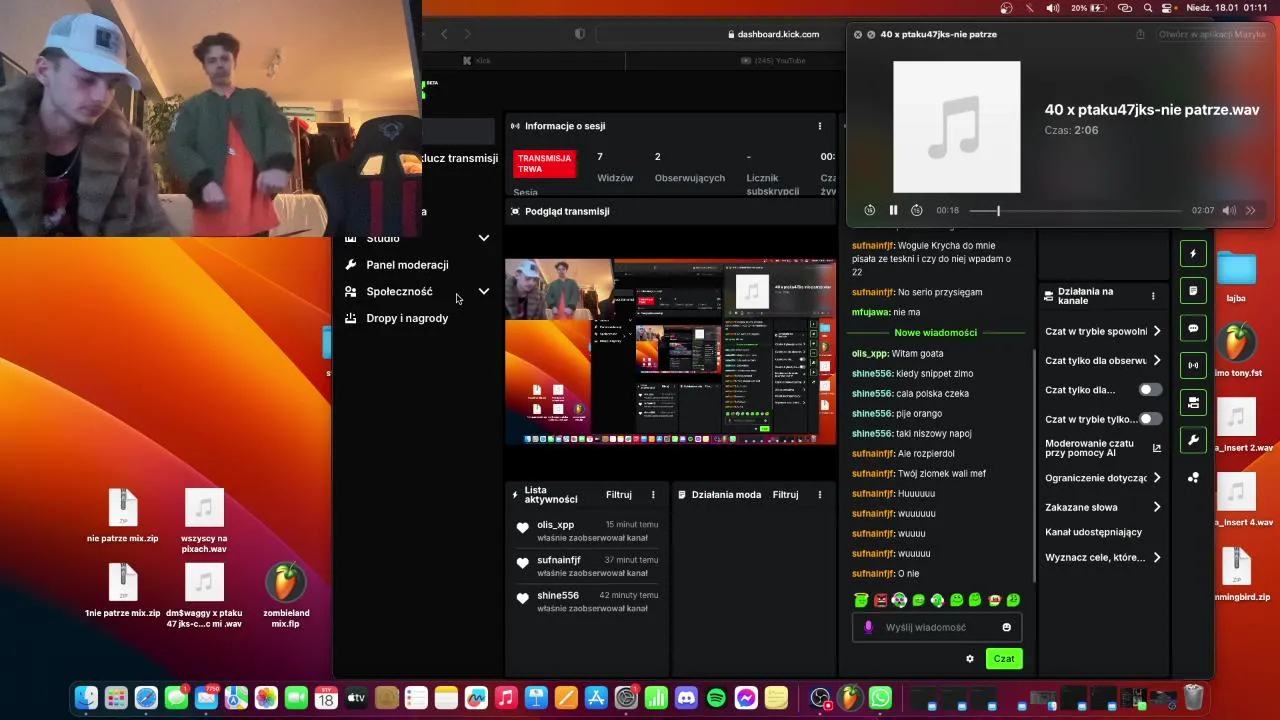Expand Czat tylko dla obserwu option
The image size is (1280, 720).
1157,360
